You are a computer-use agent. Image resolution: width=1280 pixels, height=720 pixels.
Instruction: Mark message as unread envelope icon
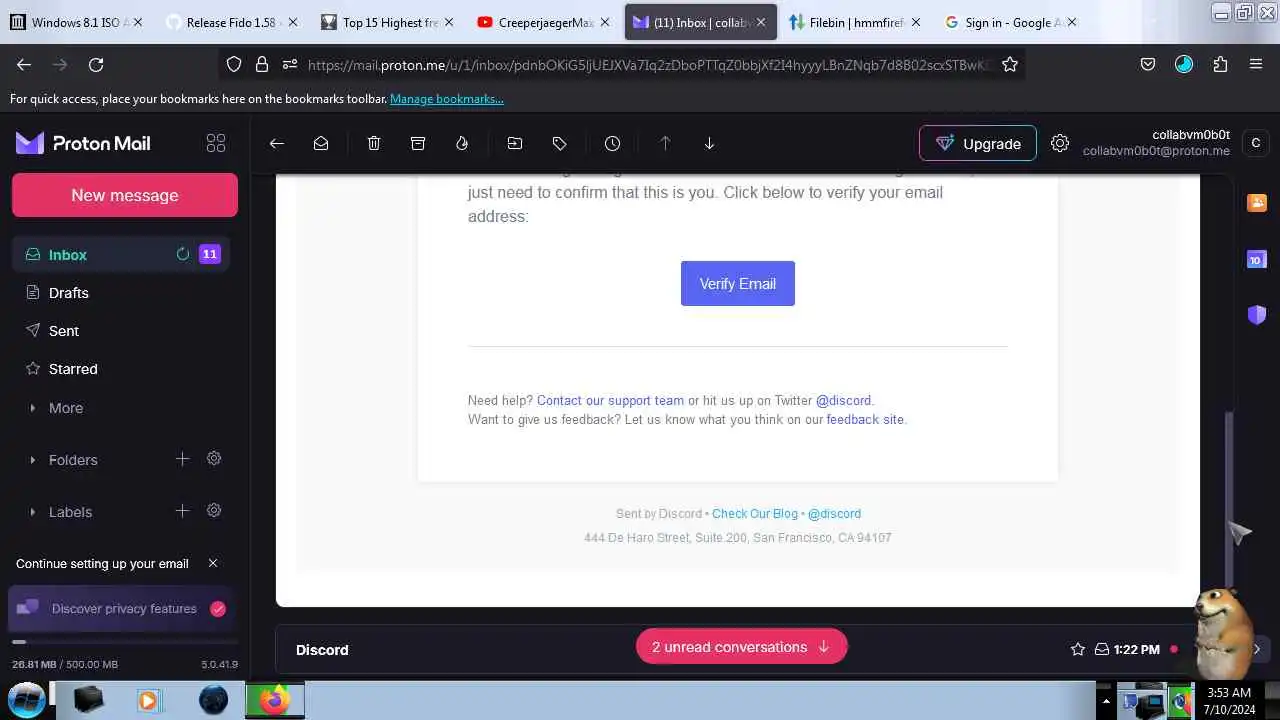click(x=321, y=143)
